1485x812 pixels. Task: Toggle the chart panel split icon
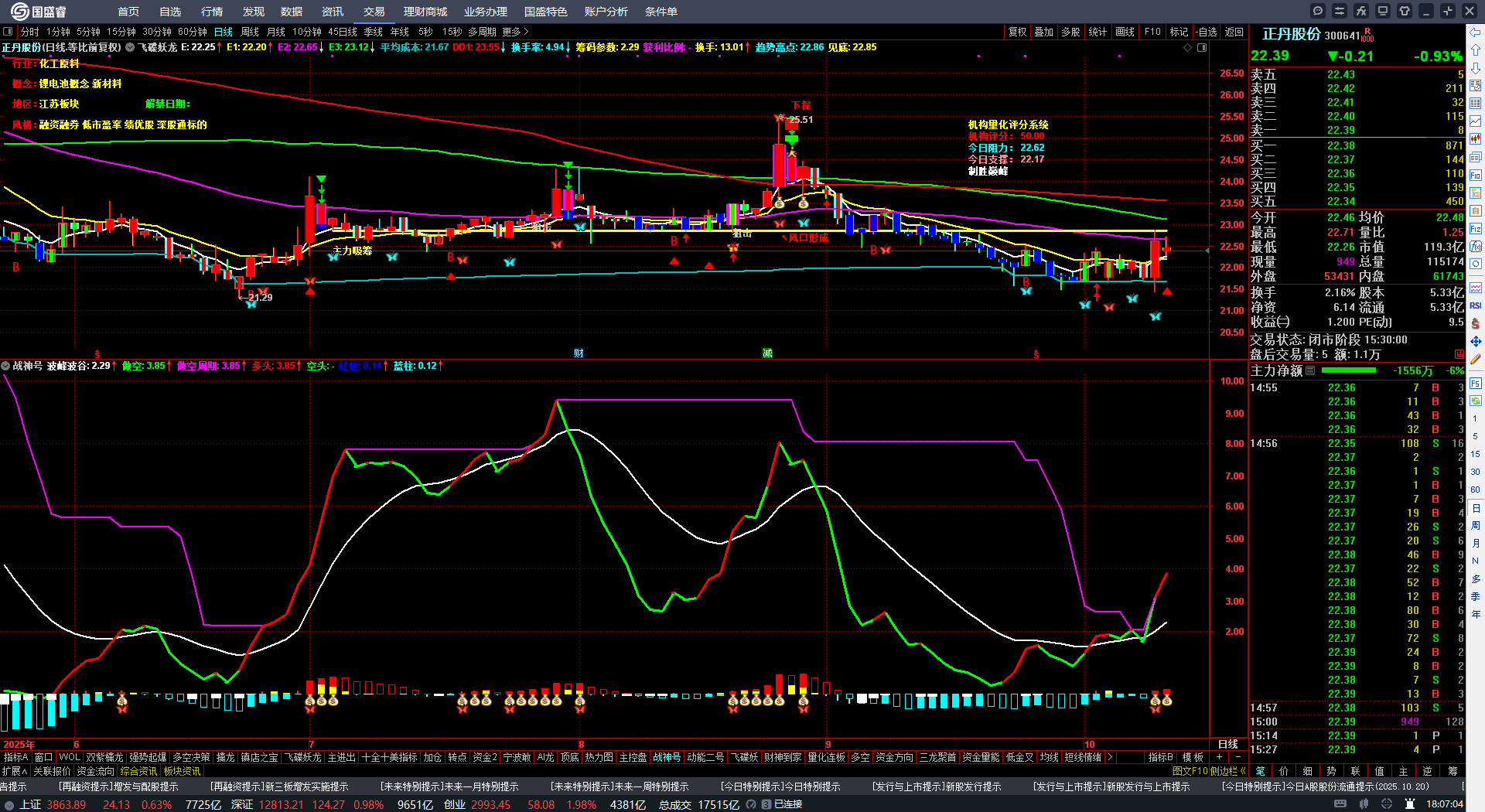coord(1202,47)
